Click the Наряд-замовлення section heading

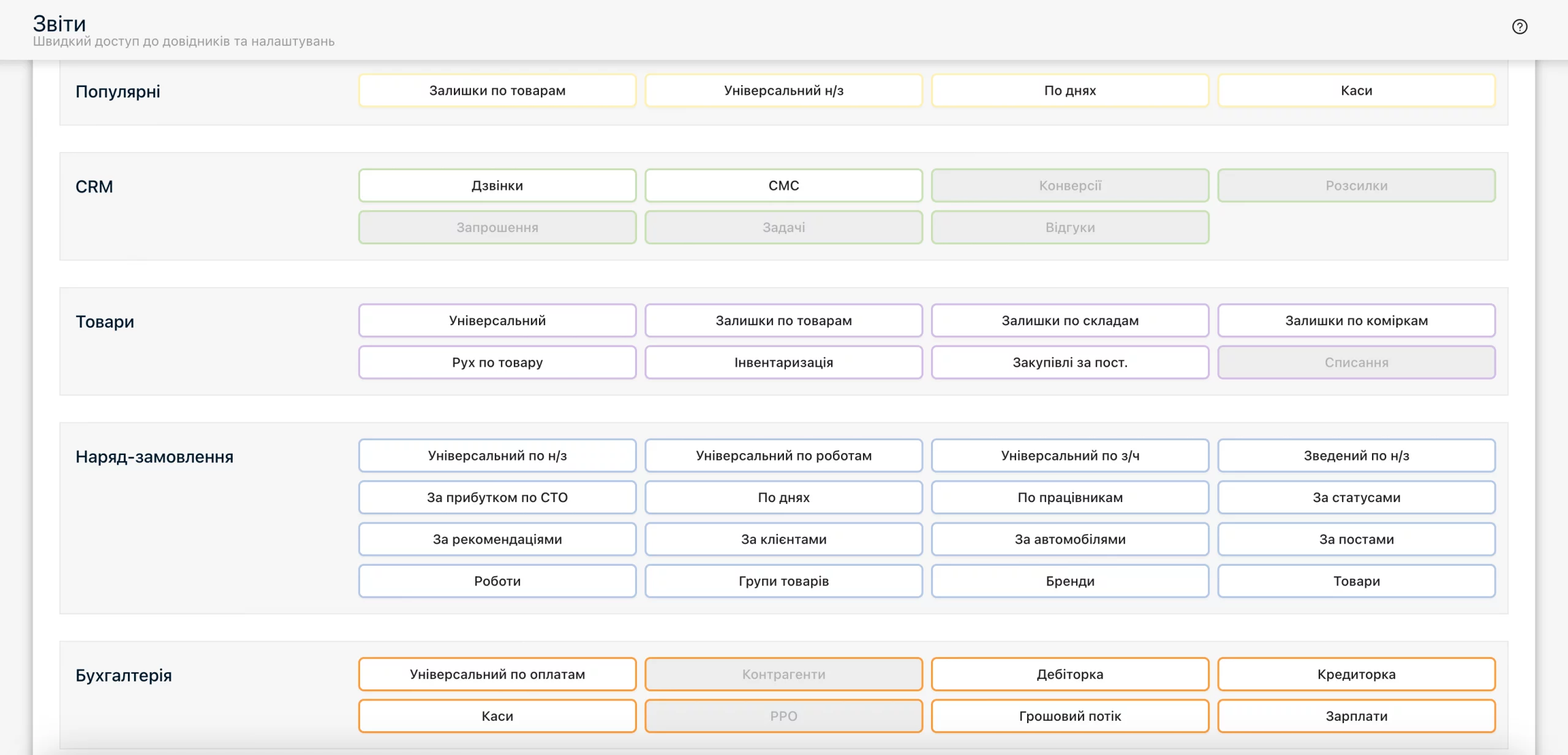pyautogui.click(x=154, y=457)
